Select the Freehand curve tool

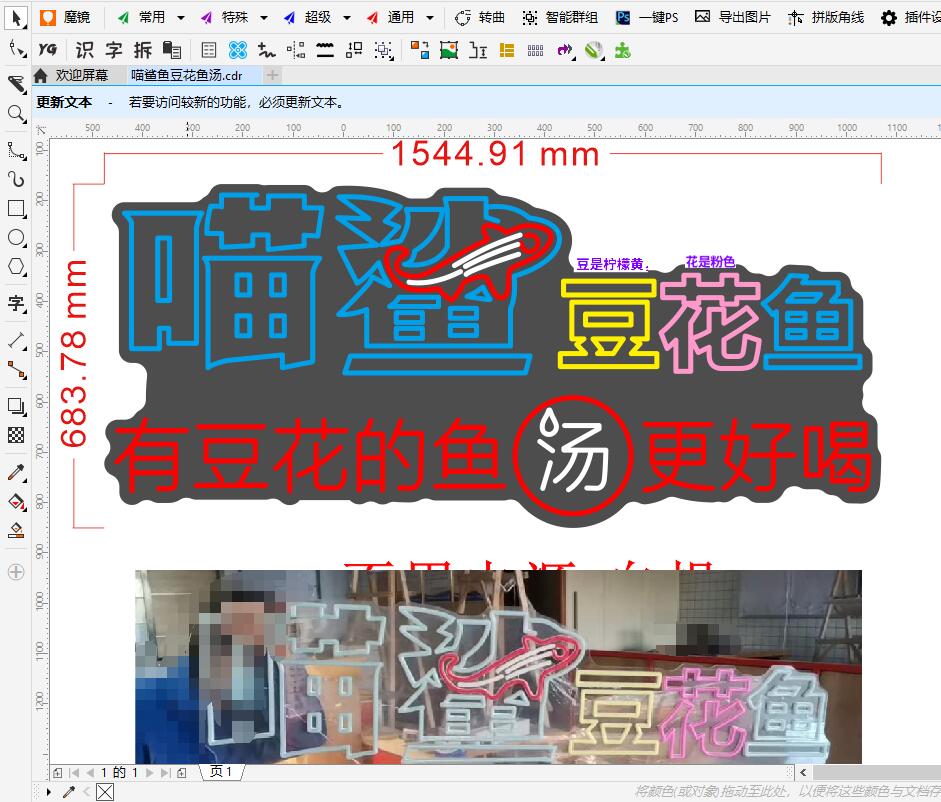[x=16, y=151]
